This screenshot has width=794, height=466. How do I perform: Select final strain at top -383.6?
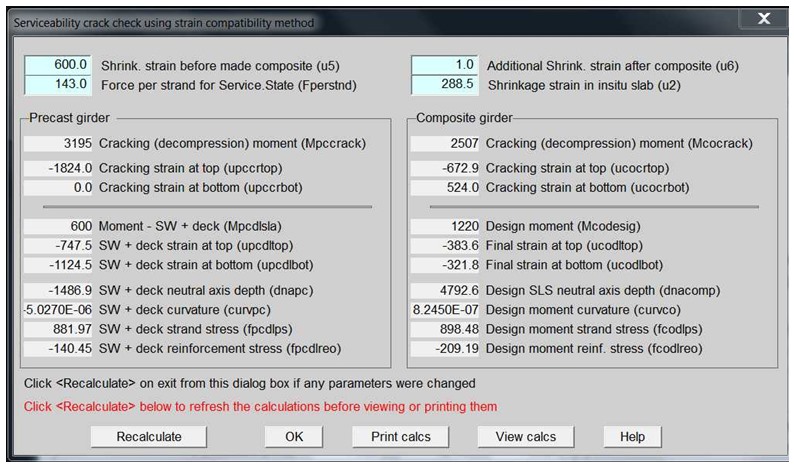pyautogui.click(x=445, y=246)
